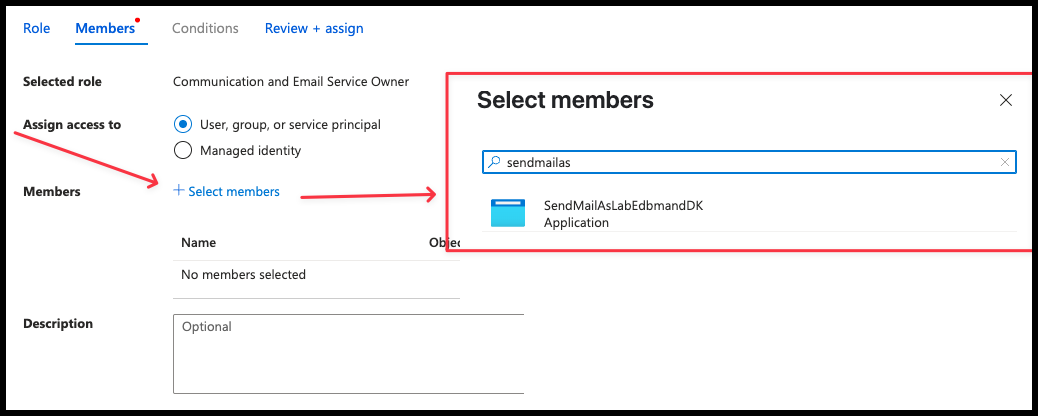Screen dimensions: 1038x416
Task: Open the Role tab
Action: pyautogui.click(x=36, y=28)
